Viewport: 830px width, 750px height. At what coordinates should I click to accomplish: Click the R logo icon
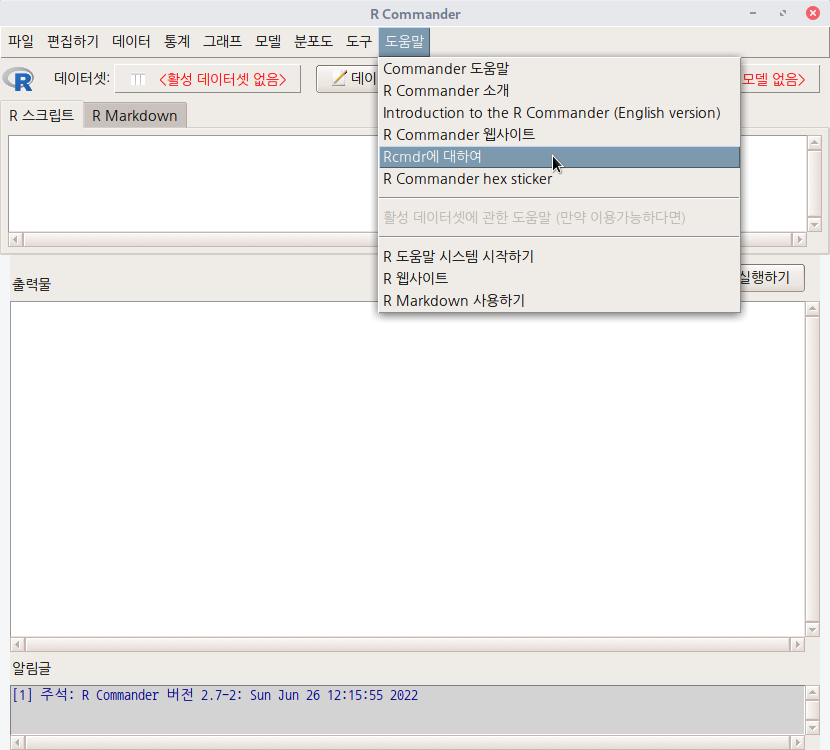[19, 79]
